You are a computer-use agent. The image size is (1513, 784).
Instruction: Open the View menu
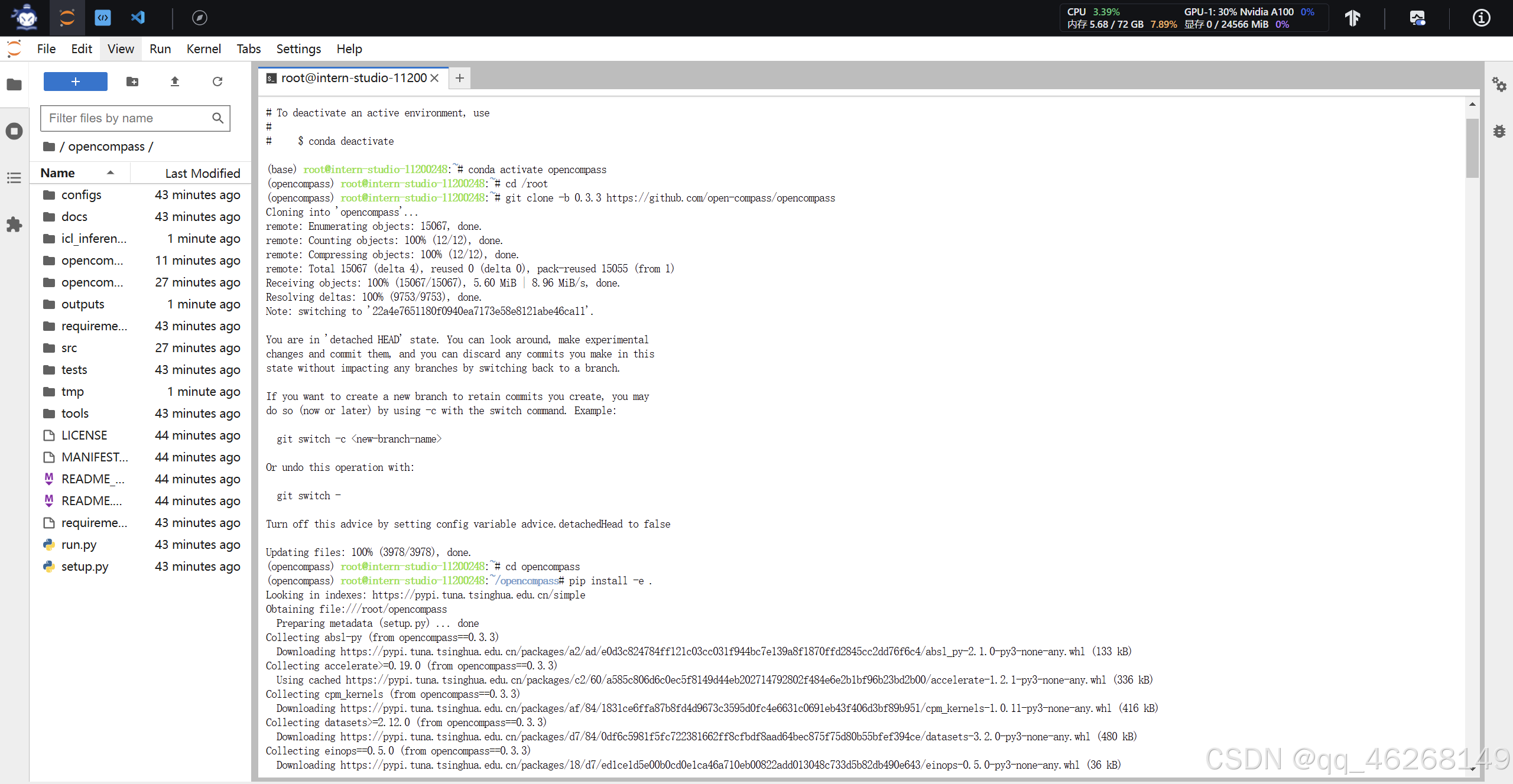tap(121, 49)
